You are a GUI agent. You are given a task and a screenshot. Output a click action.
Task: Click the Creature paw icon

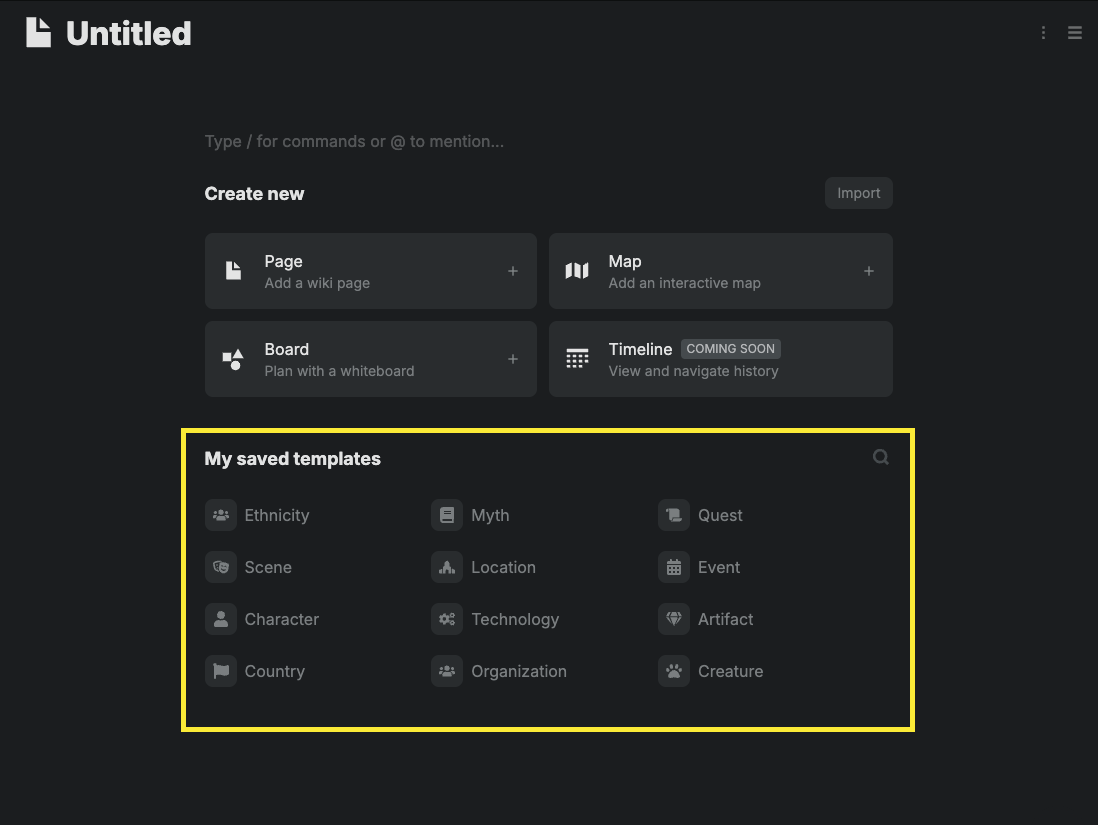674,671
